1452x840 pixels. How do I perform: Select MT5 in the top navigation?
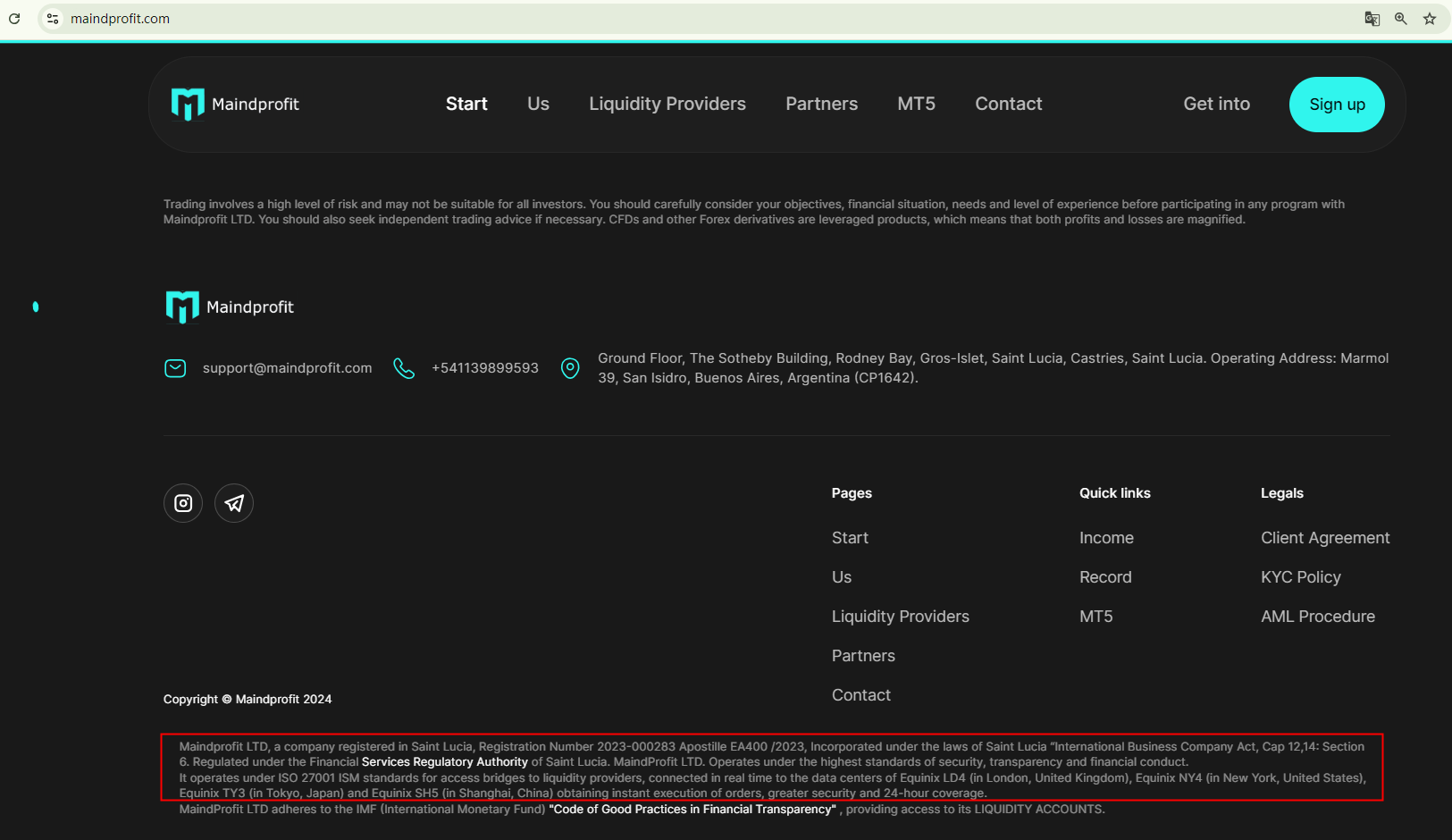click(916, 105)
